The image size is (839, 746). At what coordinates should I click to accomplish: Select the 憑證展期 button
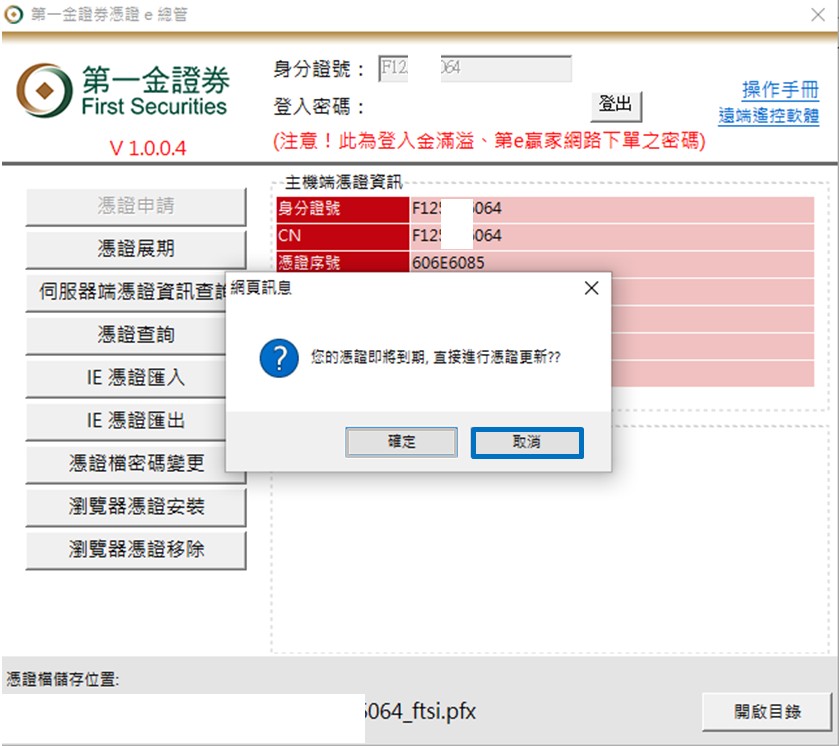(136, 249)
